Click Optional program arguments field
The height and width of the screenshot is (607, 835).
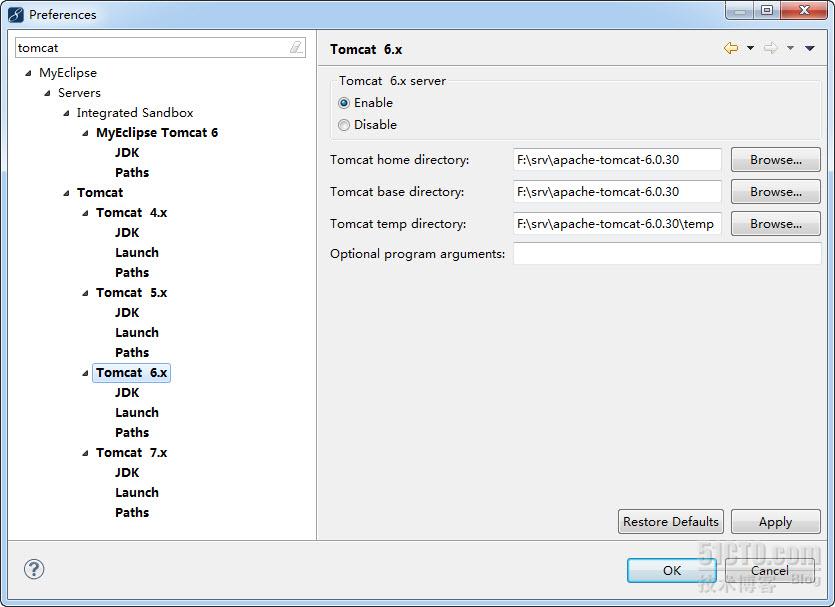[667, 253]
